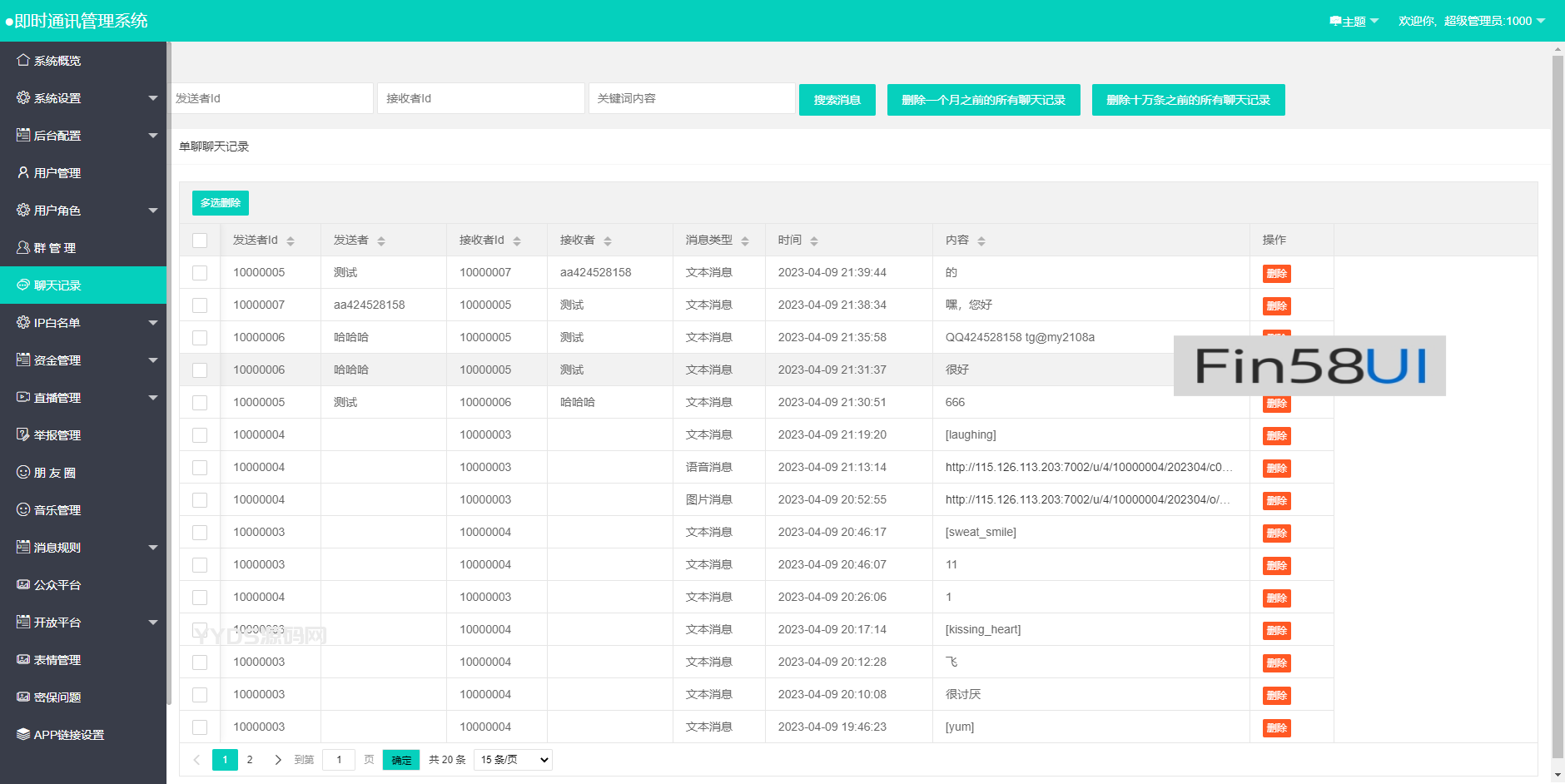Select checkbox for the 语音消息 row
Screen dimensions: 1565x784
tap(200, 468)
